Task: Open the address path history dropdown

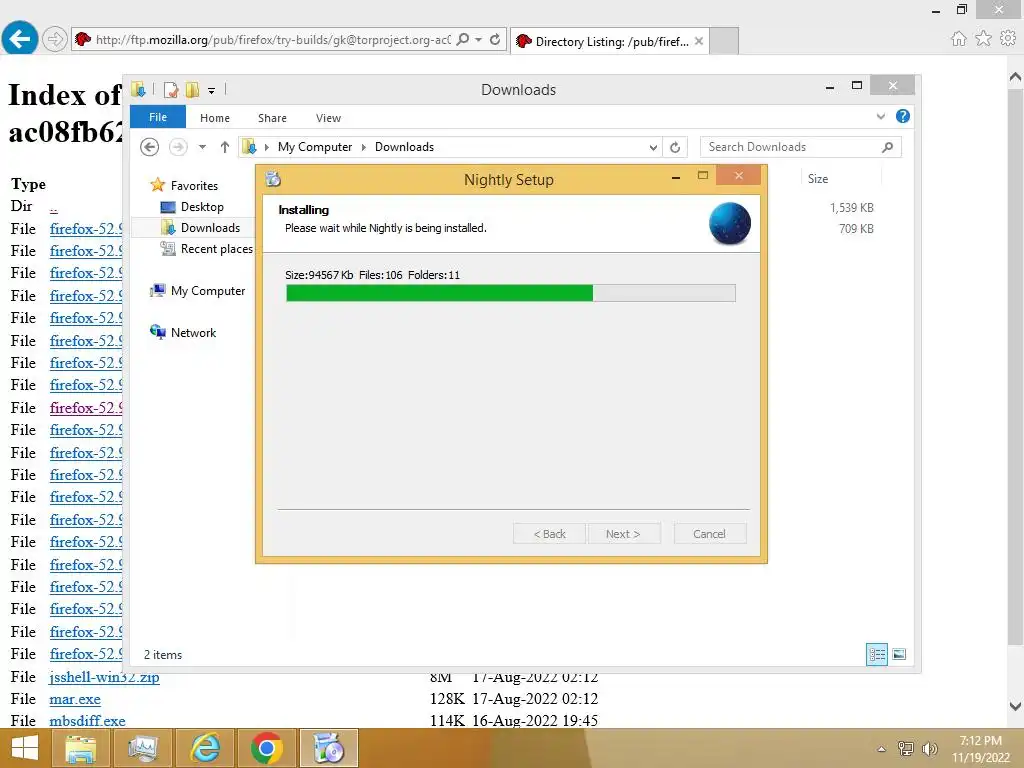Action: pos(653,147)
